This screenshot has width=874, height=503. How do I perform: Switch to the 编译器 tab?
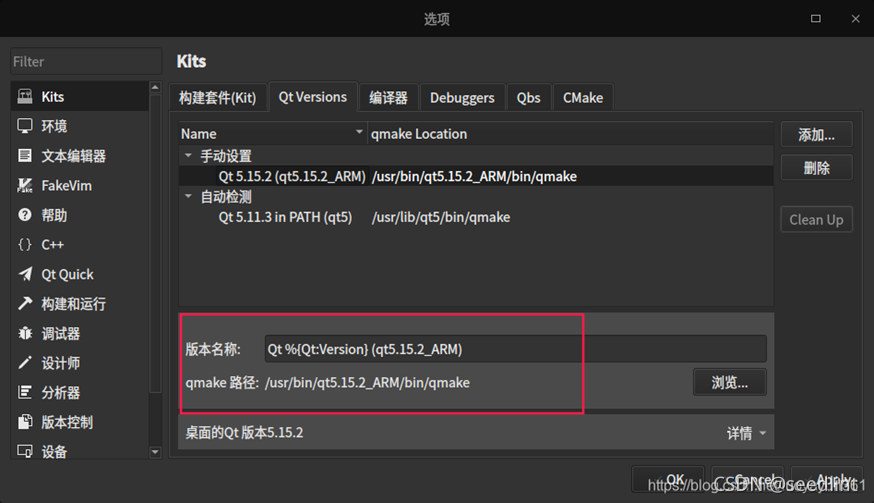388,98
